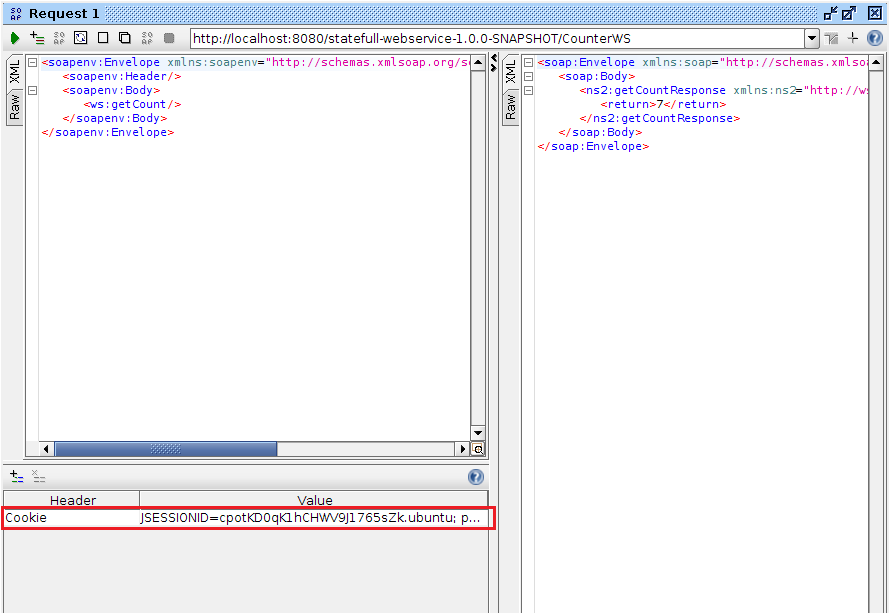
Task: Click help icon beside endpoint bar
Action: [874, 38]
